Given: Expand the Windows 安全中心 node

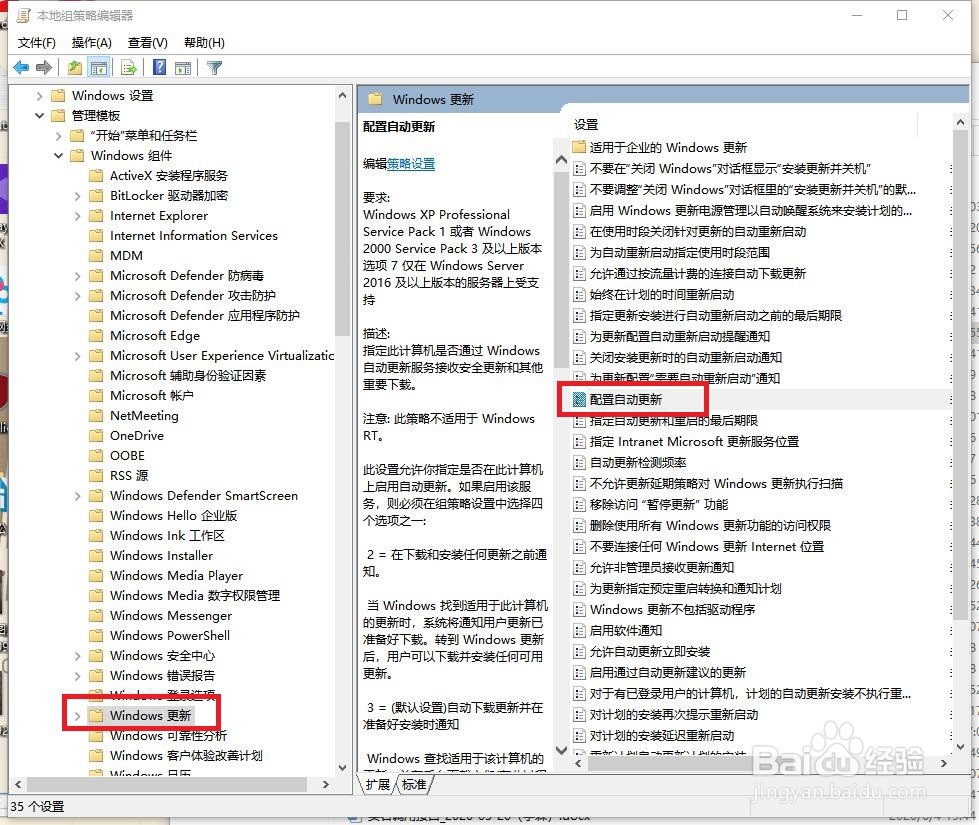Looking at the screenshot, I should tap(77, 656).
